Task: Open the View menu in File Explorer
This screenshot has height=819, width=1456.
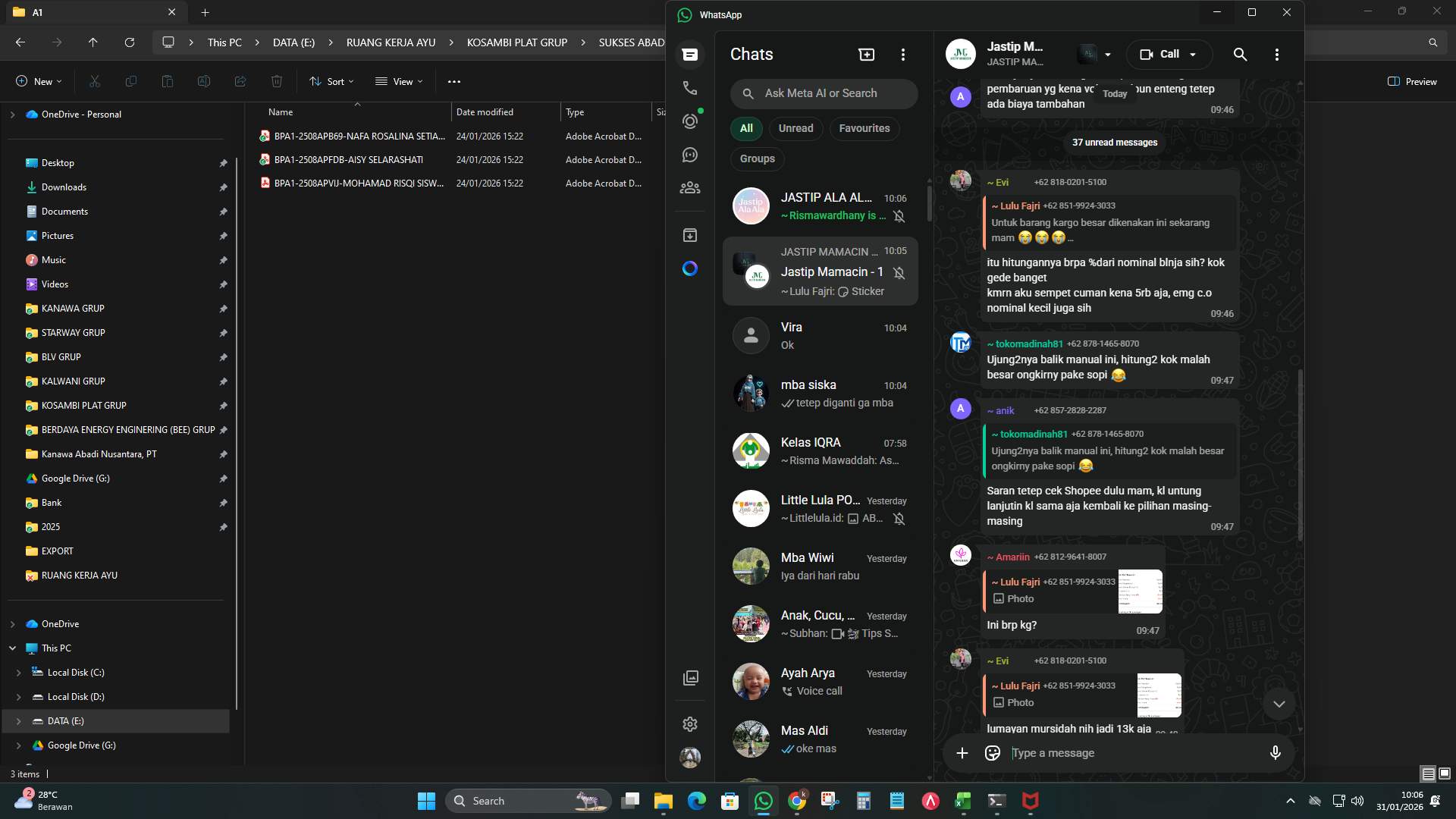Action: pyautogui.click(x=398, y=81)
